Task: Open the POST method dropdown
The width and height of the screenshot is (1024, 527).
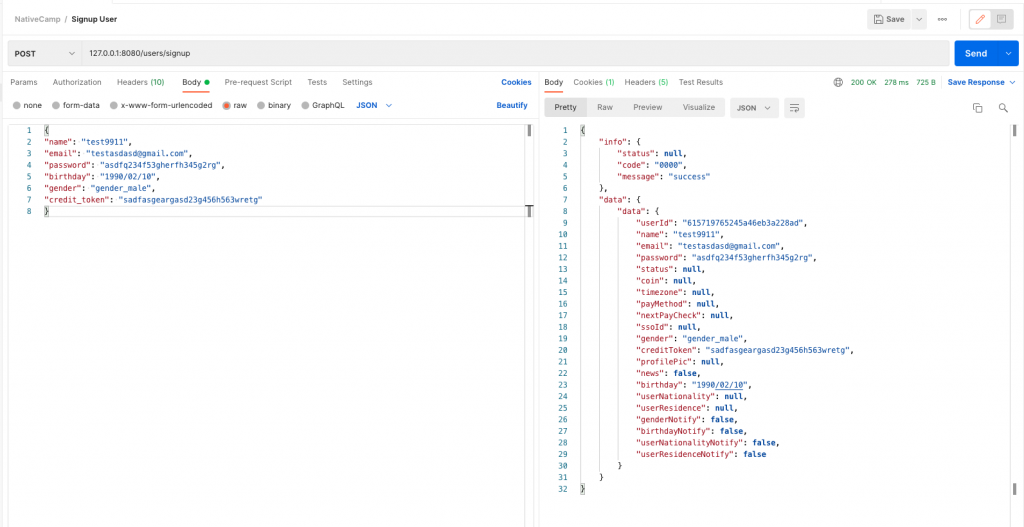Action: pyautogui.click(x=44, y=54)
